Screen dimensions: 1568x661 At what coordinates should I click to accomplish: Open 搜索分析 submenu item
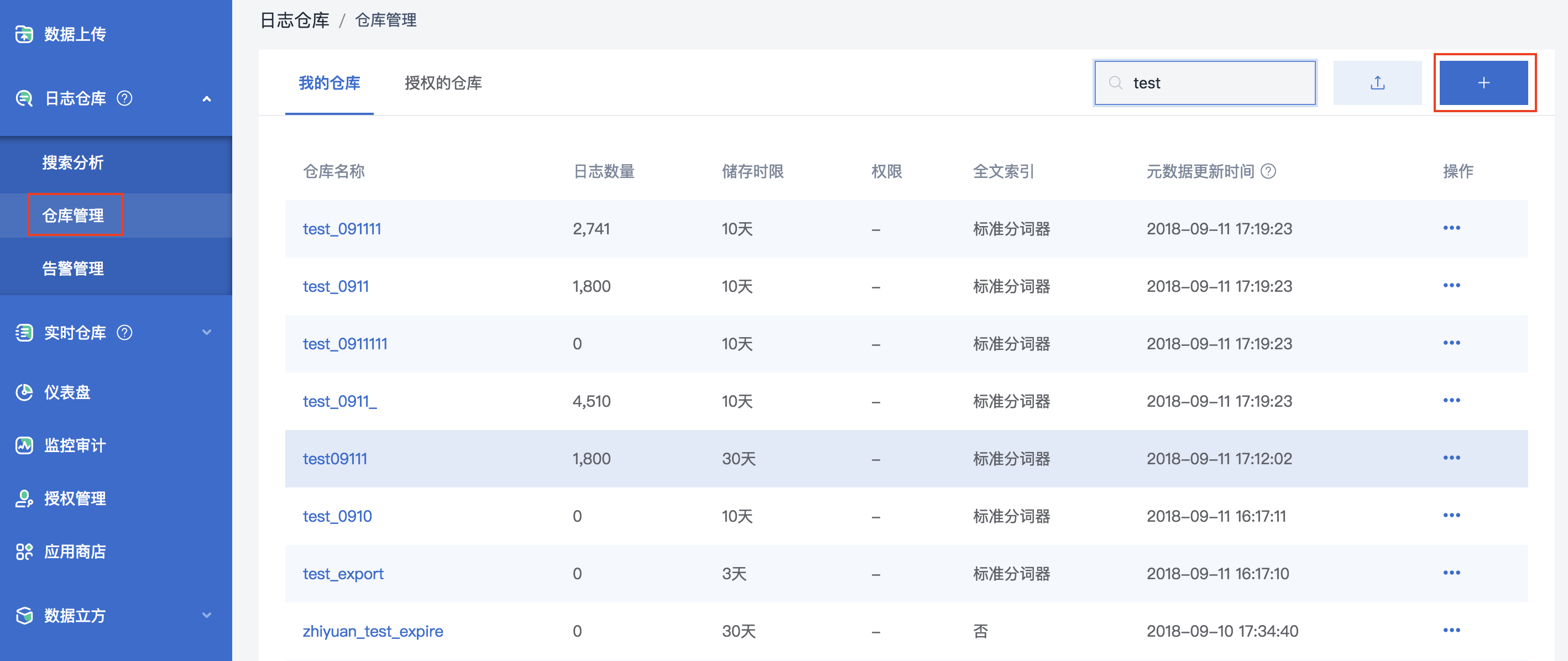73,162
